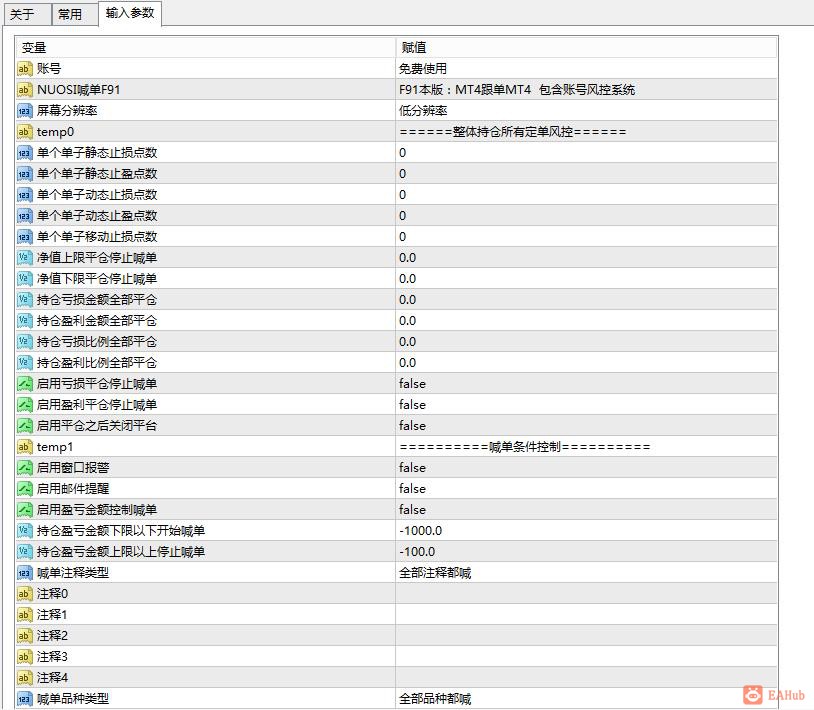Click the string icon beside 注释0
The height and width of the screenshot is (710, 814).
coord(24,593)
